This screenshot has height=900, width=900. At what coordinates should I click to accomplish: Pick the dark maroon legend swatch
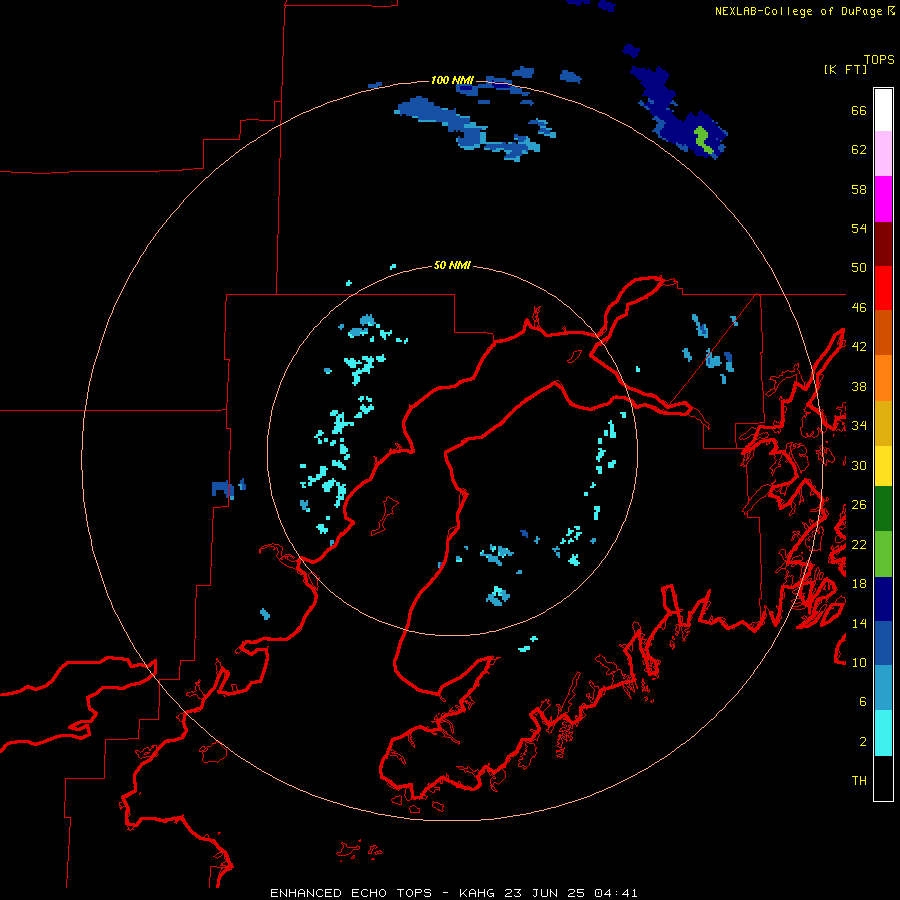(x=883, y=243)
